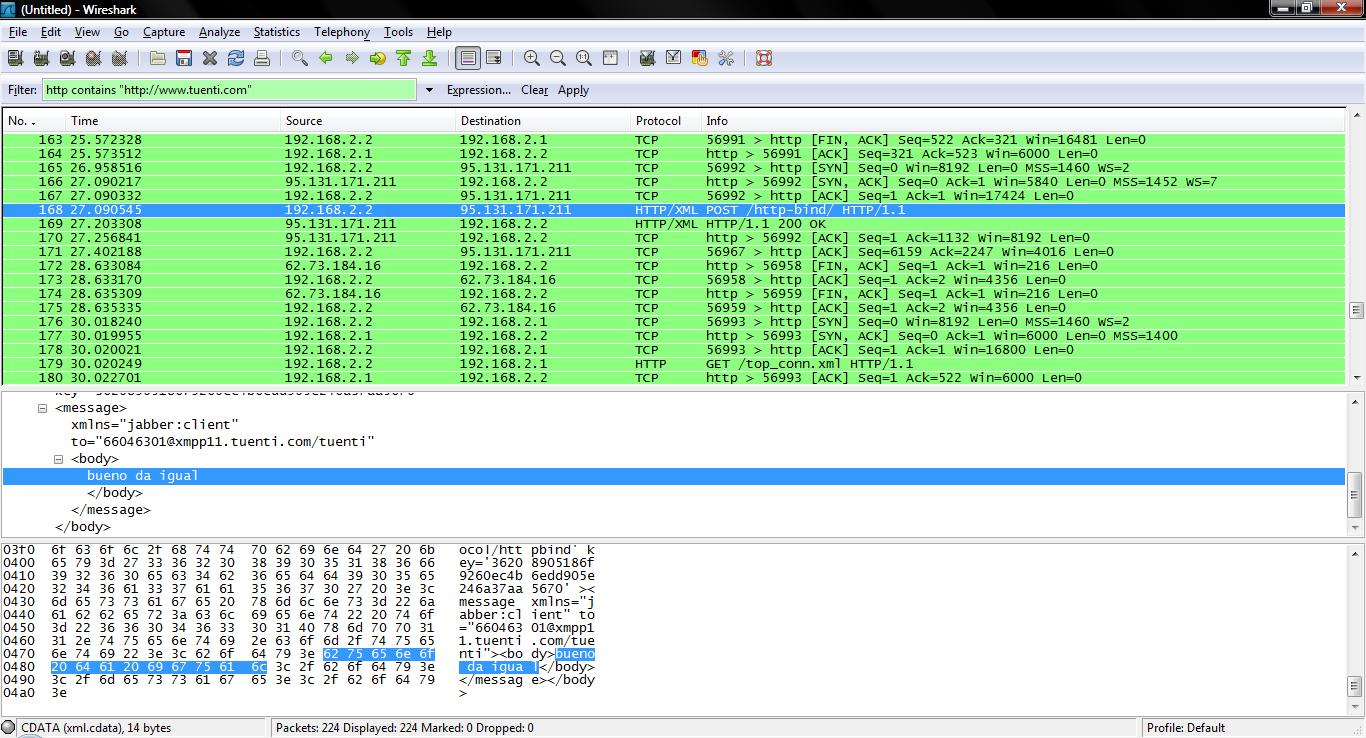Click the packet list vertical scrollbar

[x=1356, y=310]
